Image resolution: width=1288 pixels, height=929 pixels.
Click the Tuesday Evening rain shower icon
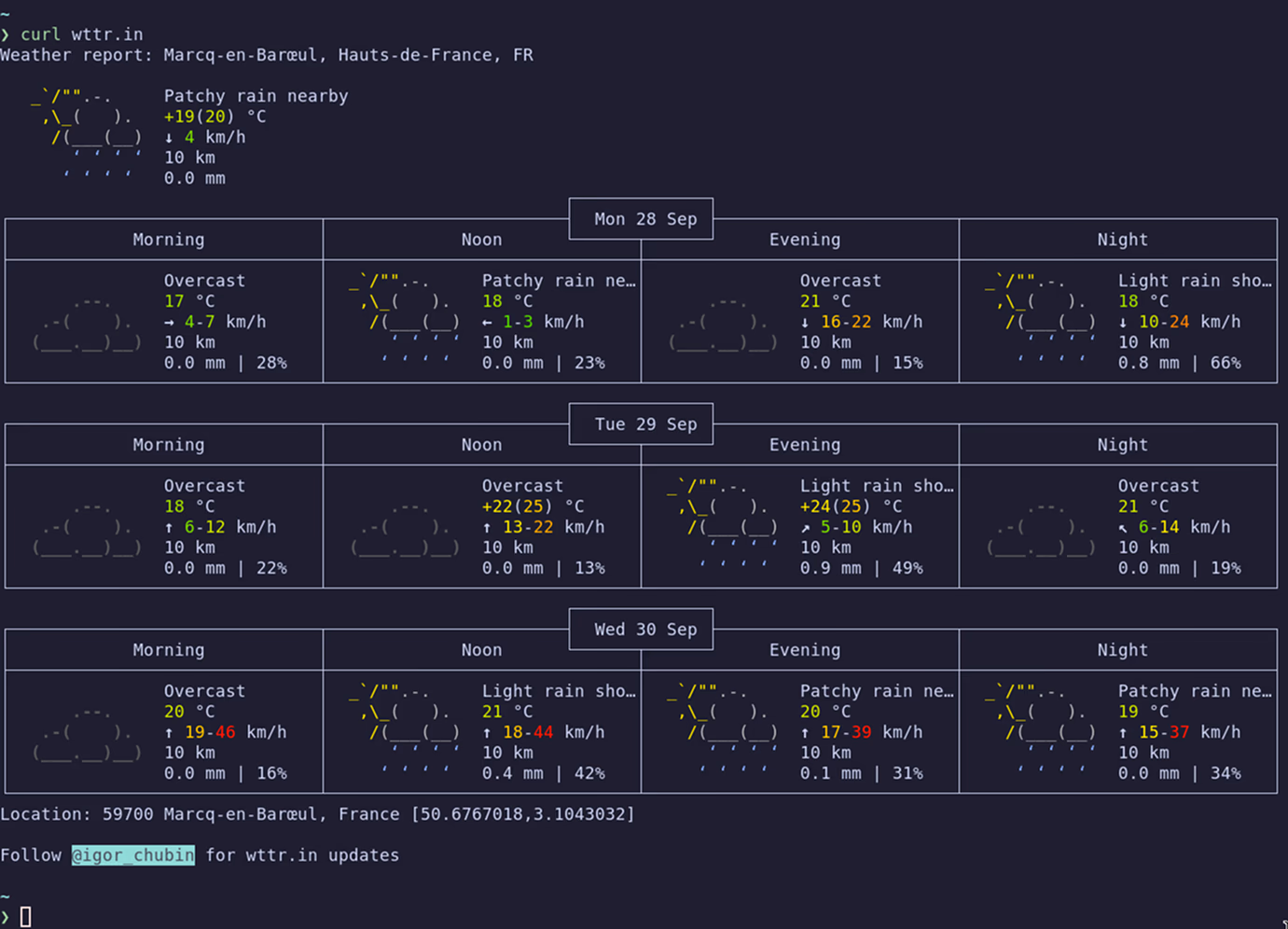point(723,524)
